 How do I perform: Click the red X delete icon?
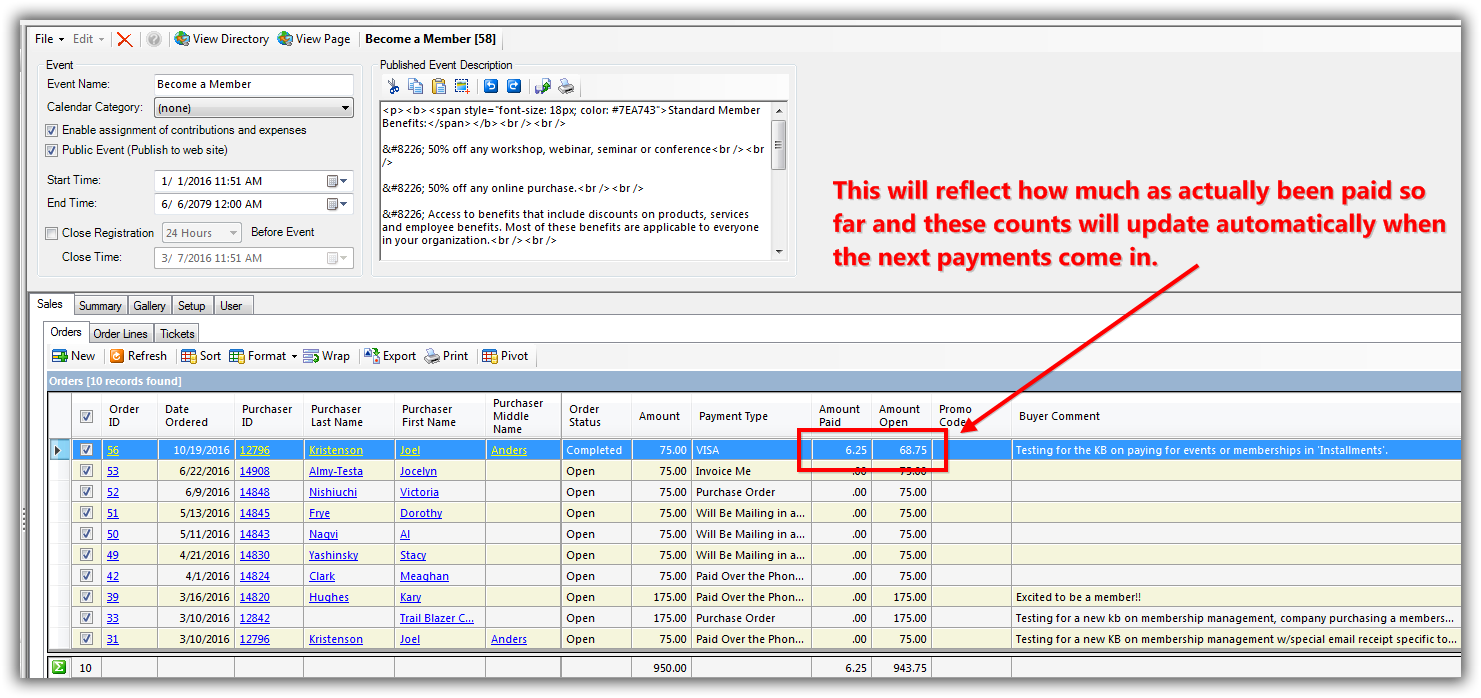(x=124, y=39)
